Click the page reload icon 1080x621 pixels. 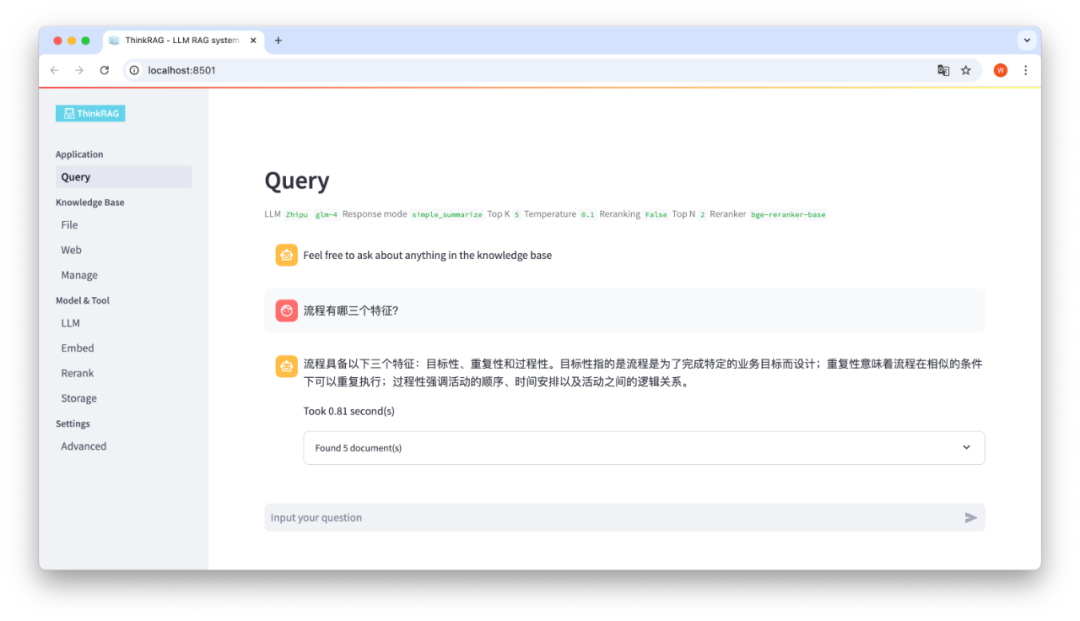(104, 70)
